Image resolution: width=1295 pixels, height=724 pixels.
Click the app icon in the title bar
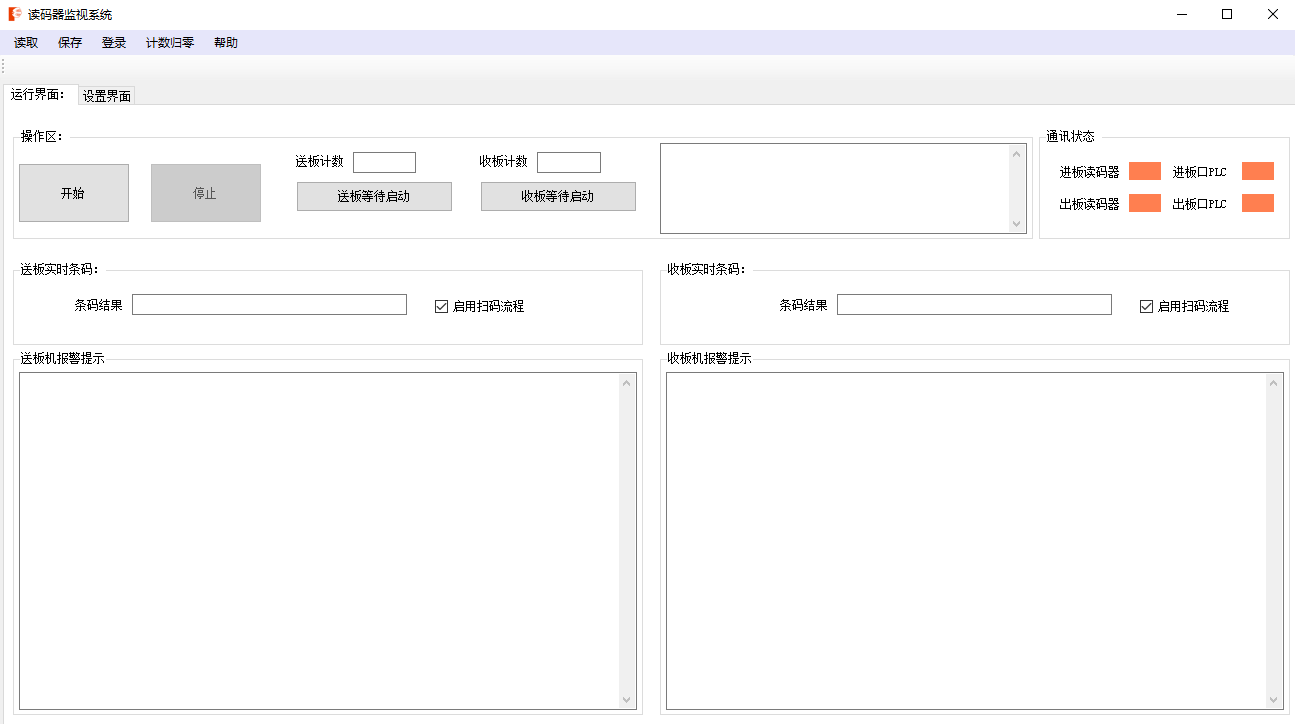pos(15,14)
